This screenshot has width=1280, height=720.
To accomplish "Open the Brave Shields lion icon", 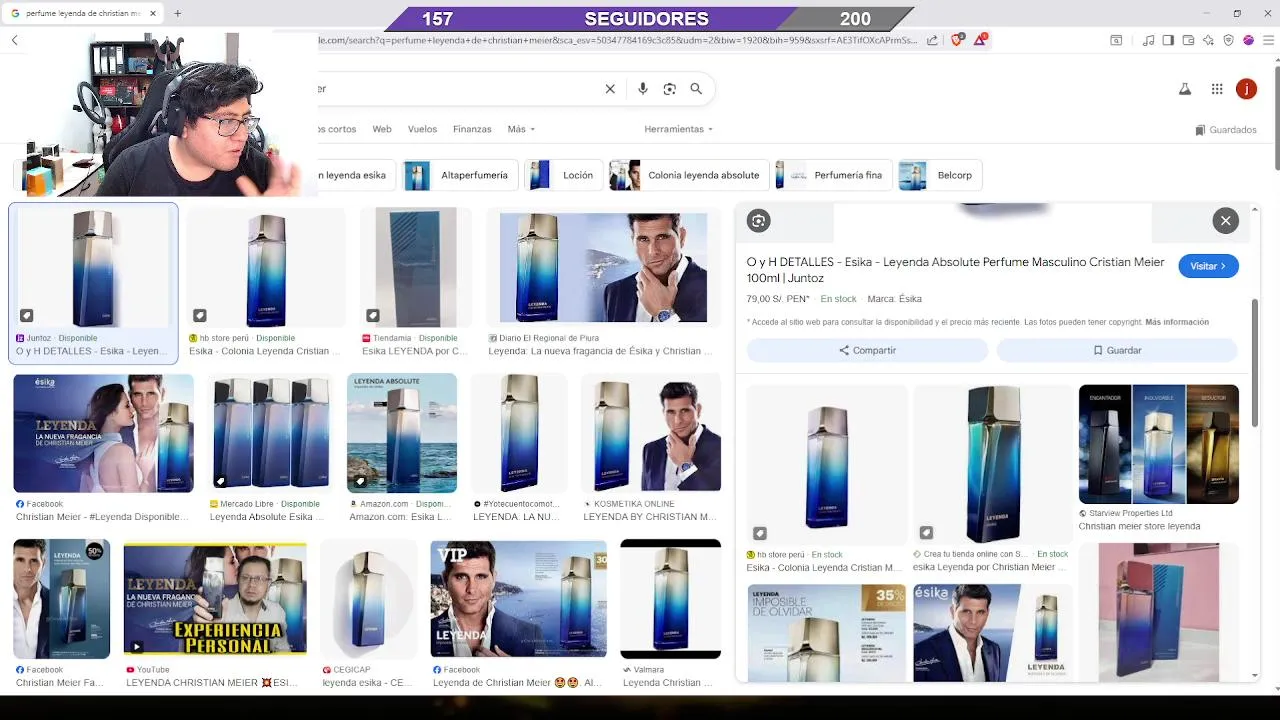I will [957, 40].
